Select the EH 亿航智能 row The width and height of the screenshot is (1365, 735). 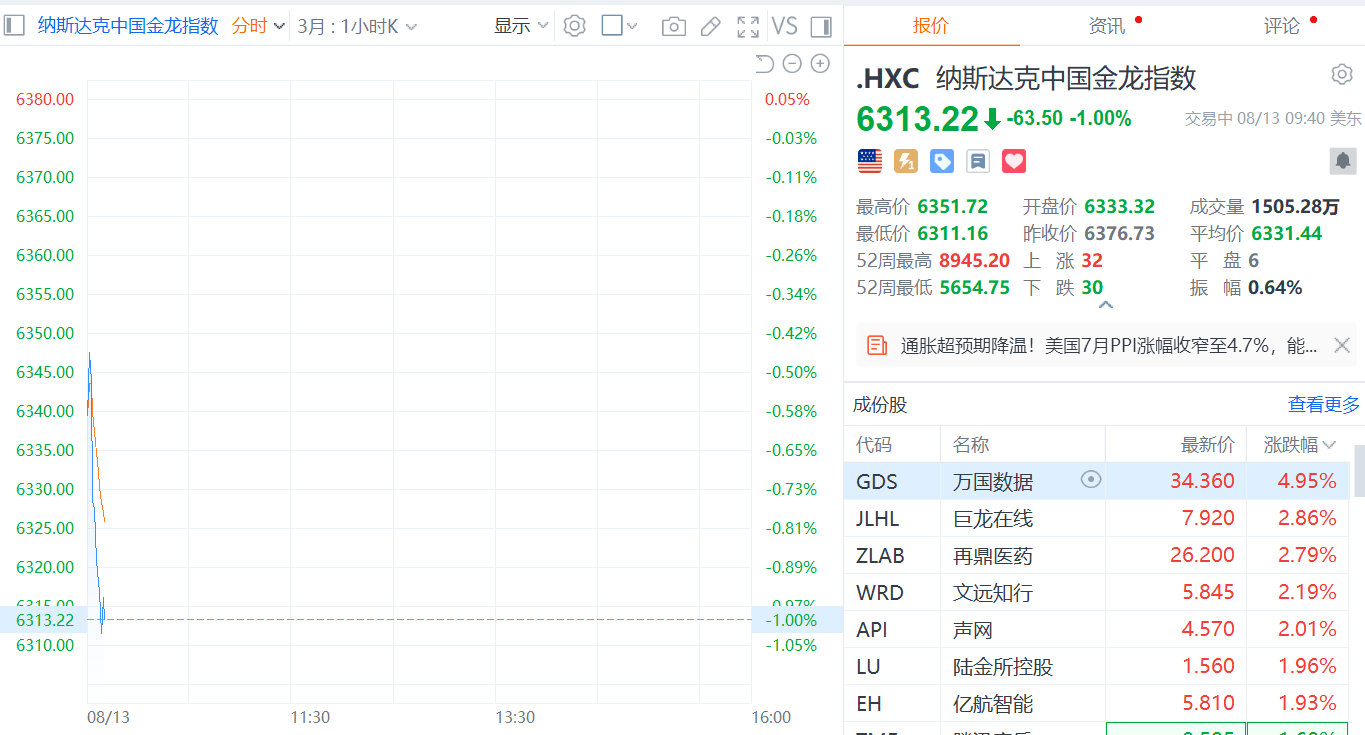click(1096, 703)
